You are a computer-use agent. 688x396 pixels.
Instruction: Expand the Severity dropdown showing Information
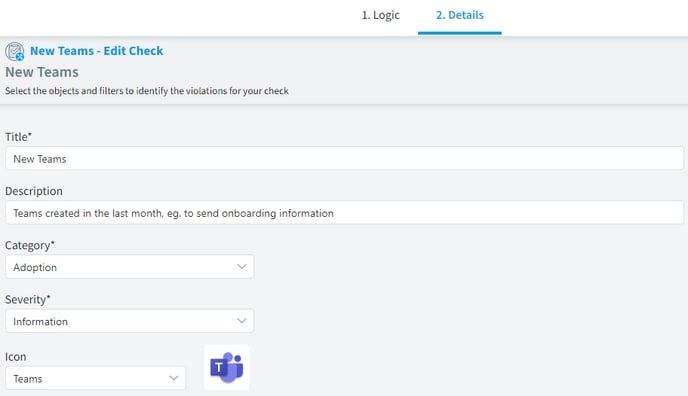tap(129, 321)
